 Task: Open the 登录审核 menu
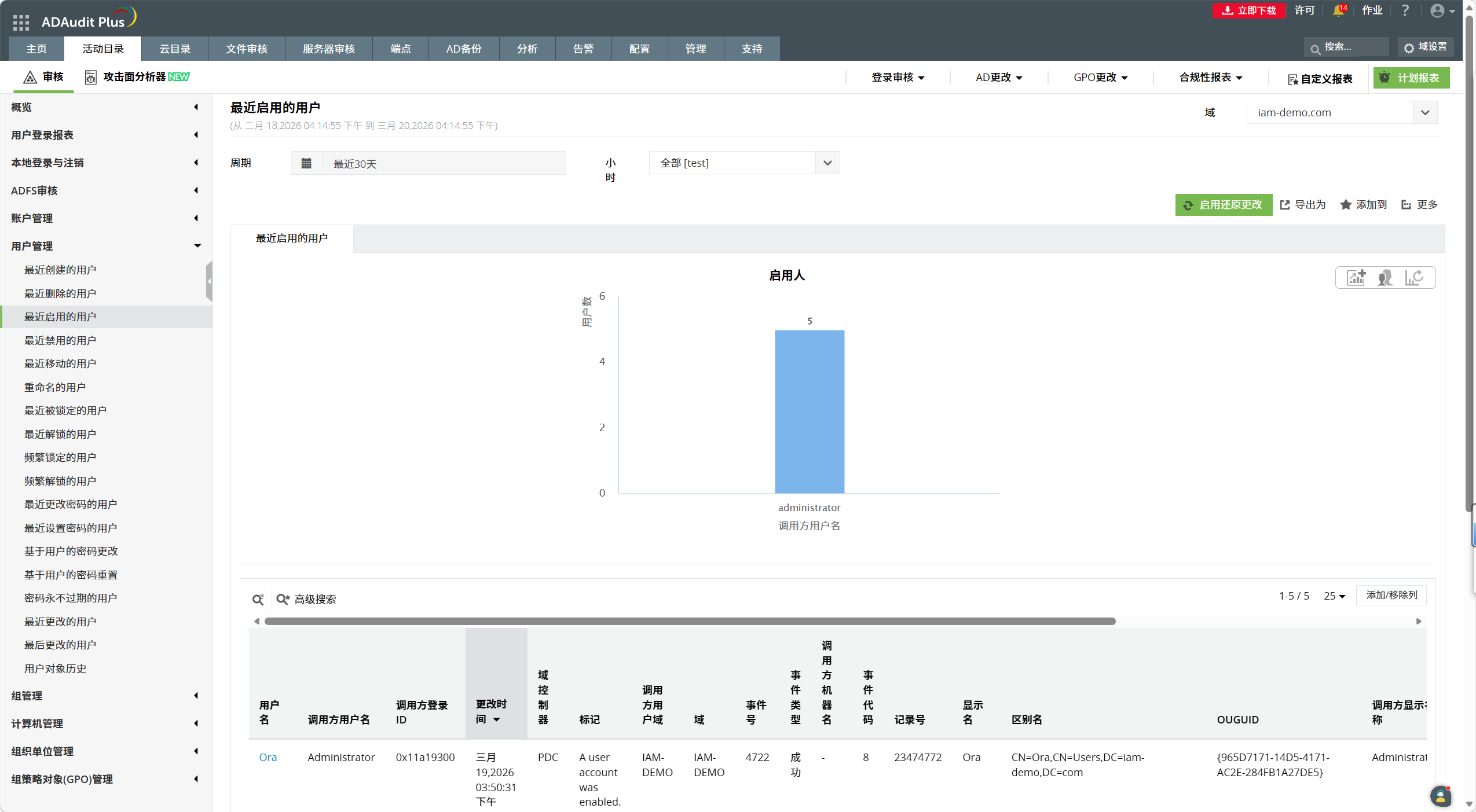[898, 78]
